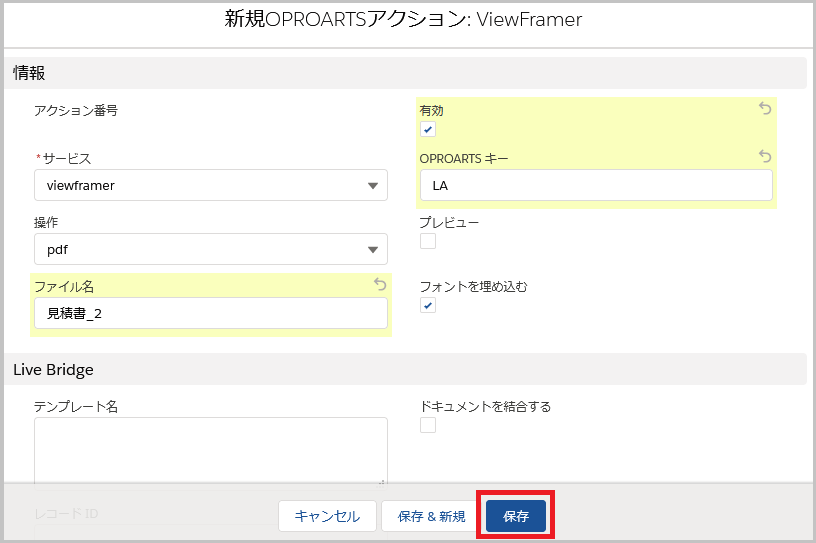Uncheck the 有効 checkbox
816x543 pixels.
(428, 130)
